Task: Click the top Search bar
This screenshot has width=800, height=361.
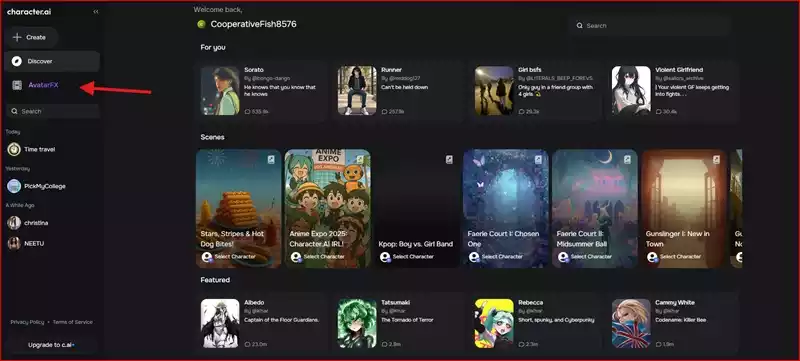Action: click(x=649, y=25)
